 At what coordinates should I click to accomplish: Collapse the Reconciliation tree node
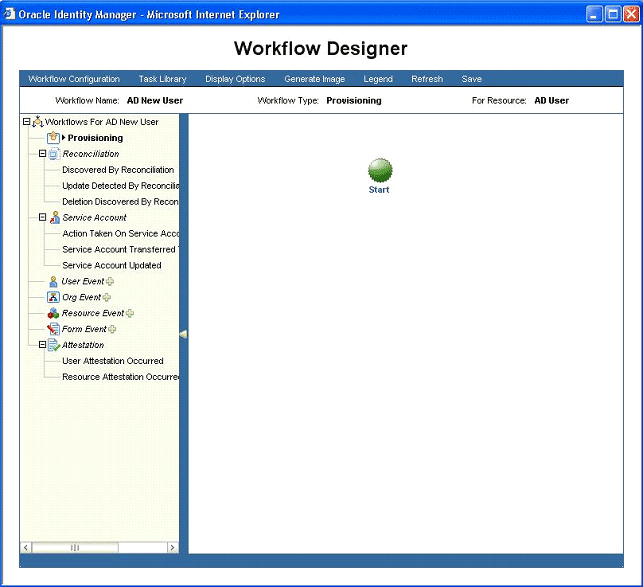[42, 153]
